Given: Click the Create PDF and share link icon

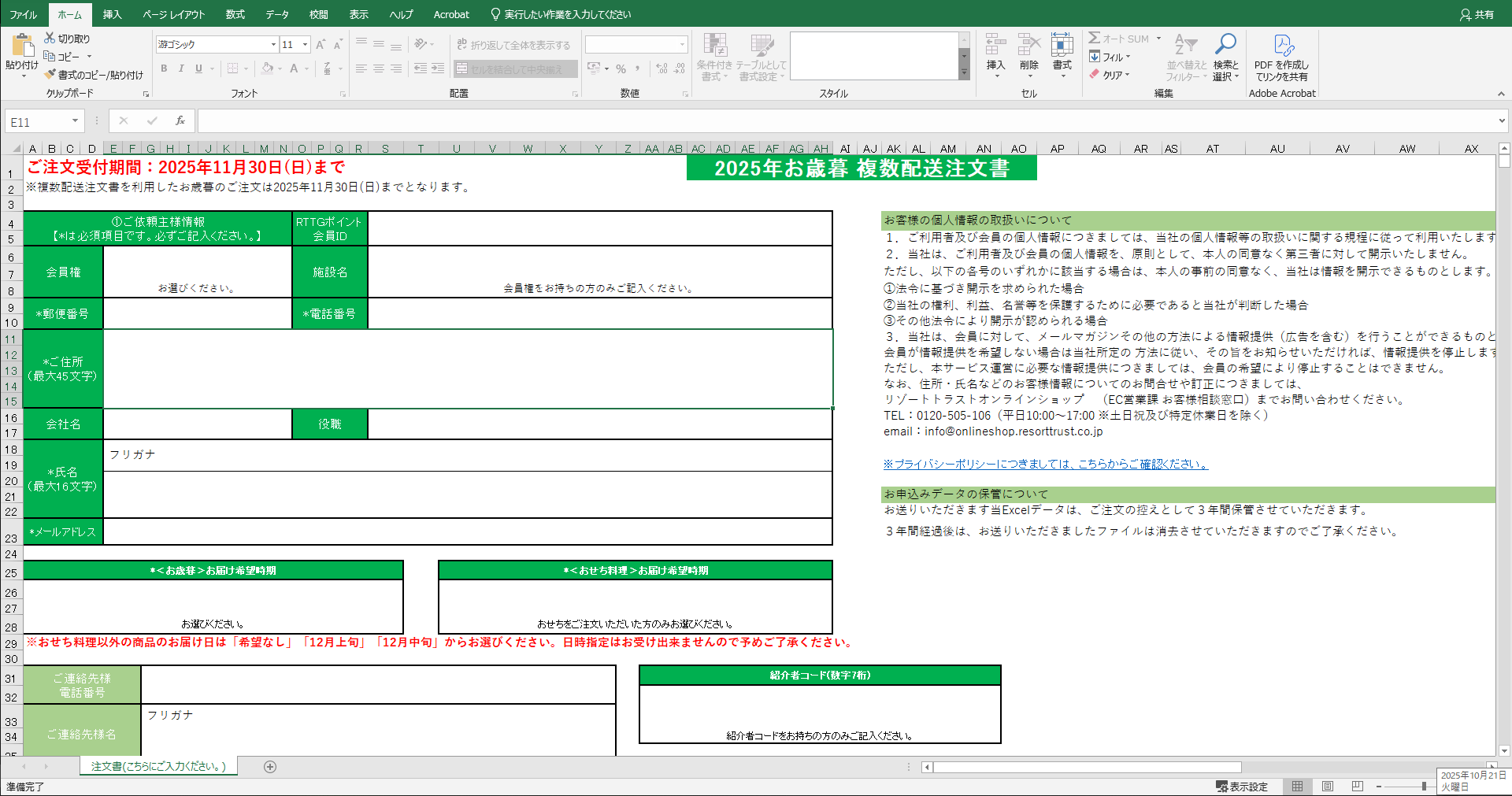Looking at the screenshot, I should pos(1282,47).
